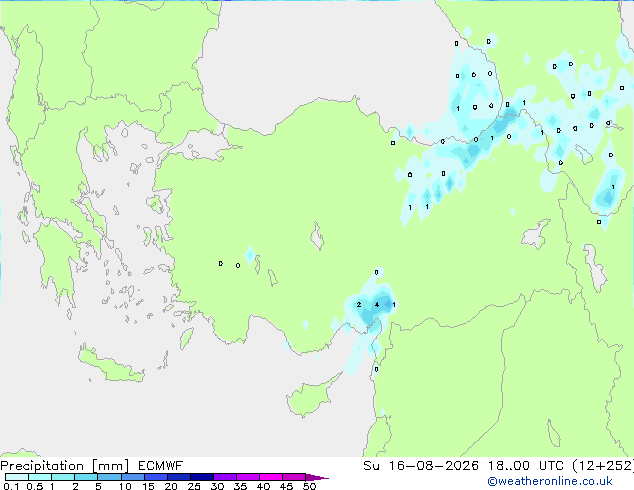Select legend swatch between 1 and 2

tap(63, 477)
